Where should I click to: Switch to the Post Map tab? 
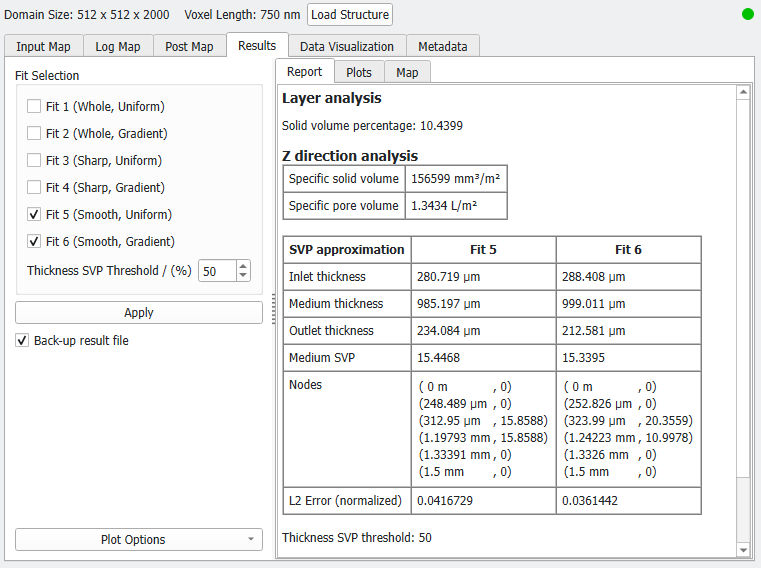point(189,47)
